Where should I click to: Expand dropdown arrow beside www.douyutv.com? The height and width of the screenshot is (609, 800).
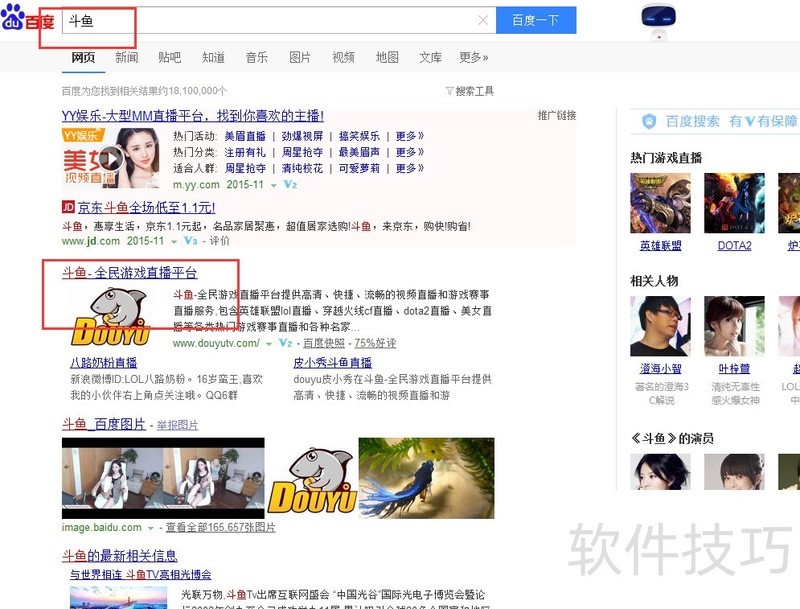269,344
